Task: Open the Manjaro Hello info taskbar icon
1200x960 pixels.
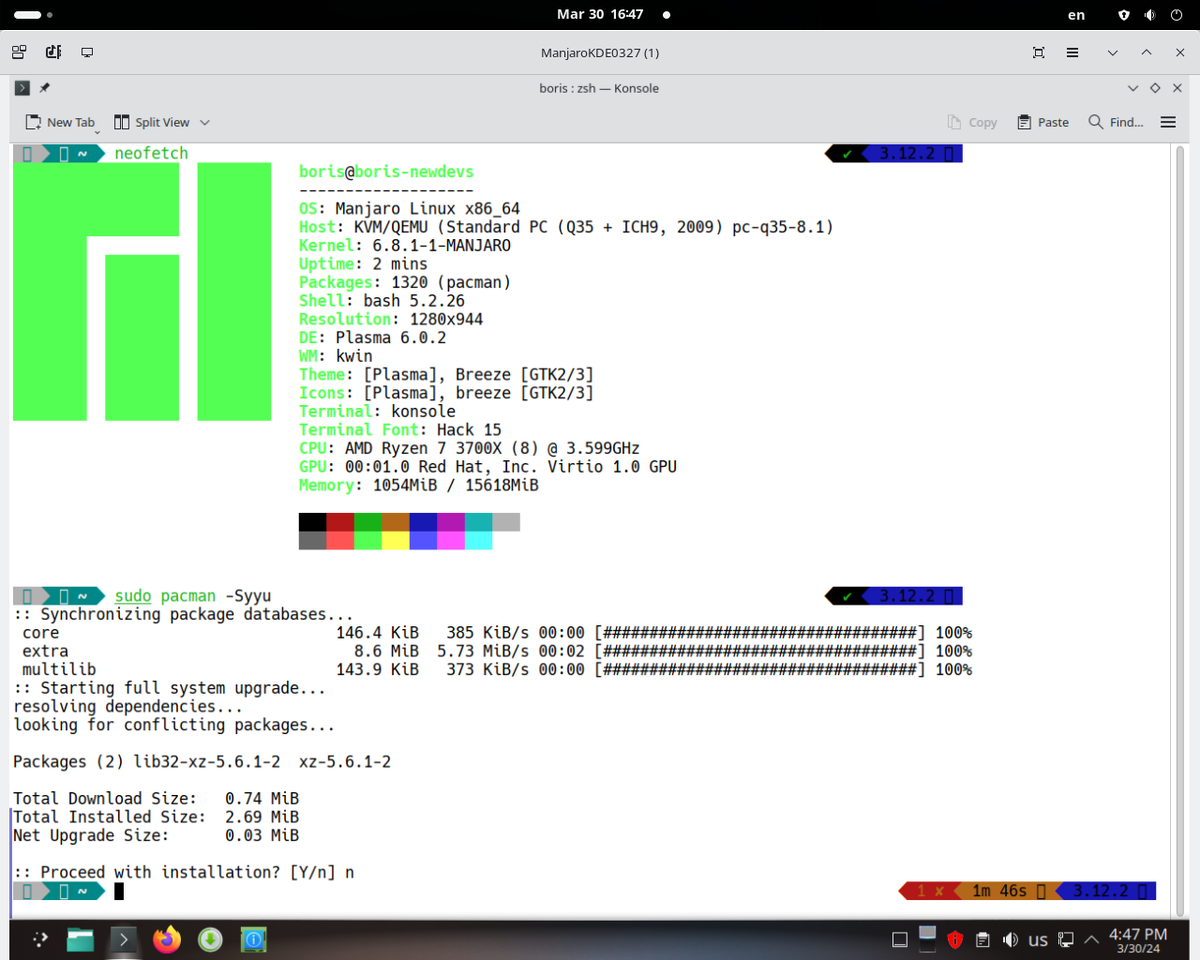Action: coord(253,939)
